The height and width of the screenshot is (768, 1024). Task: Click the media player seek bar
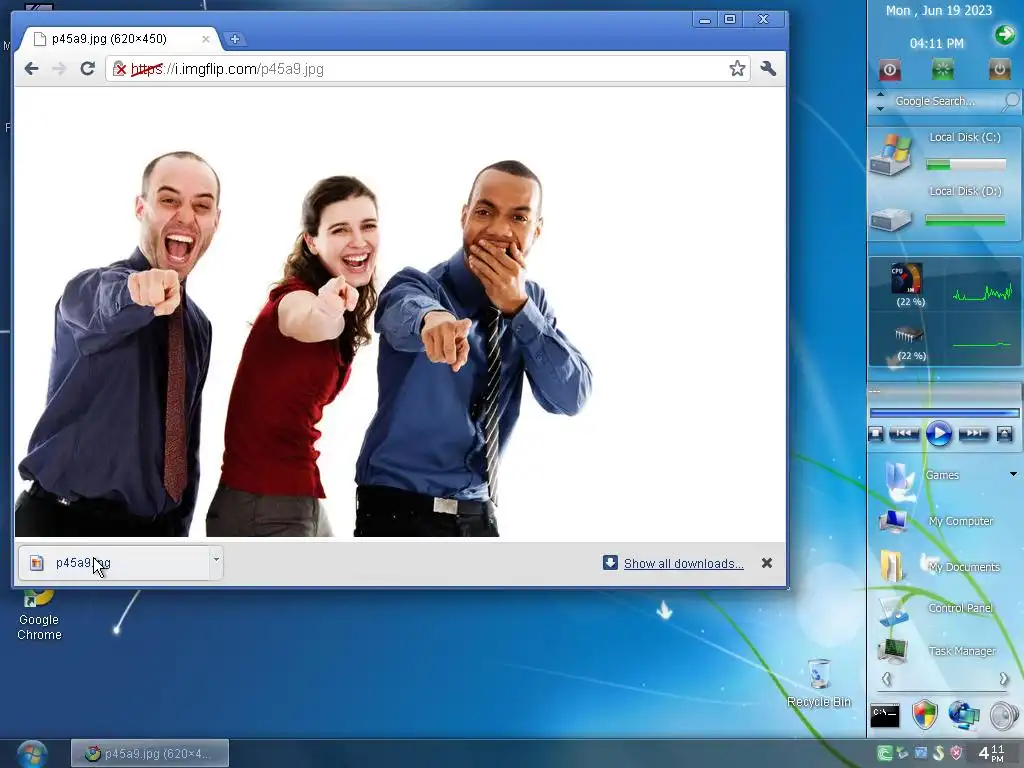tap(944, 413)
